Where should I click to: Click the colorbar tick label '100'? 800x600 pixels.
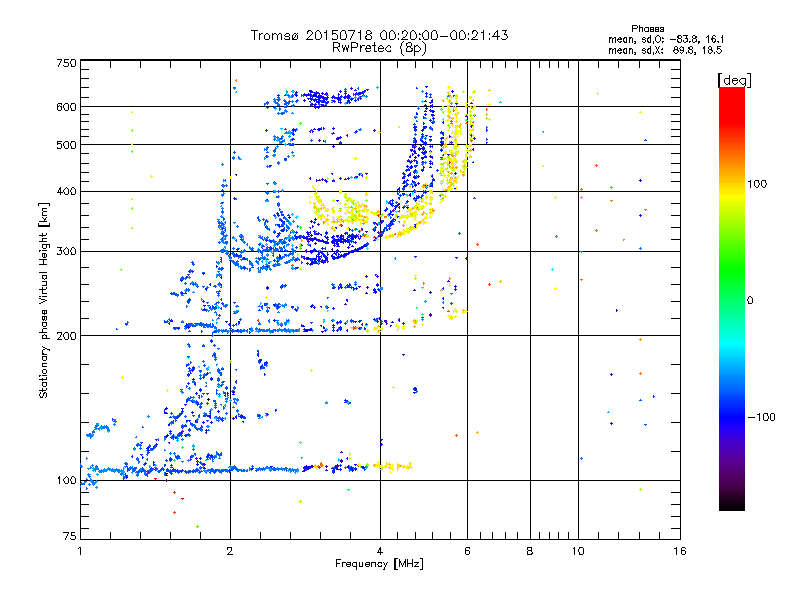757,184
